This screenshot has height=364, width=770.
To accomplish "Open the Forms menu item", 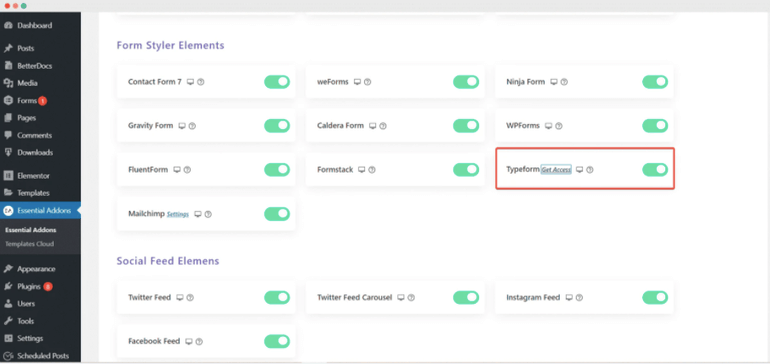I will point(40,101).
